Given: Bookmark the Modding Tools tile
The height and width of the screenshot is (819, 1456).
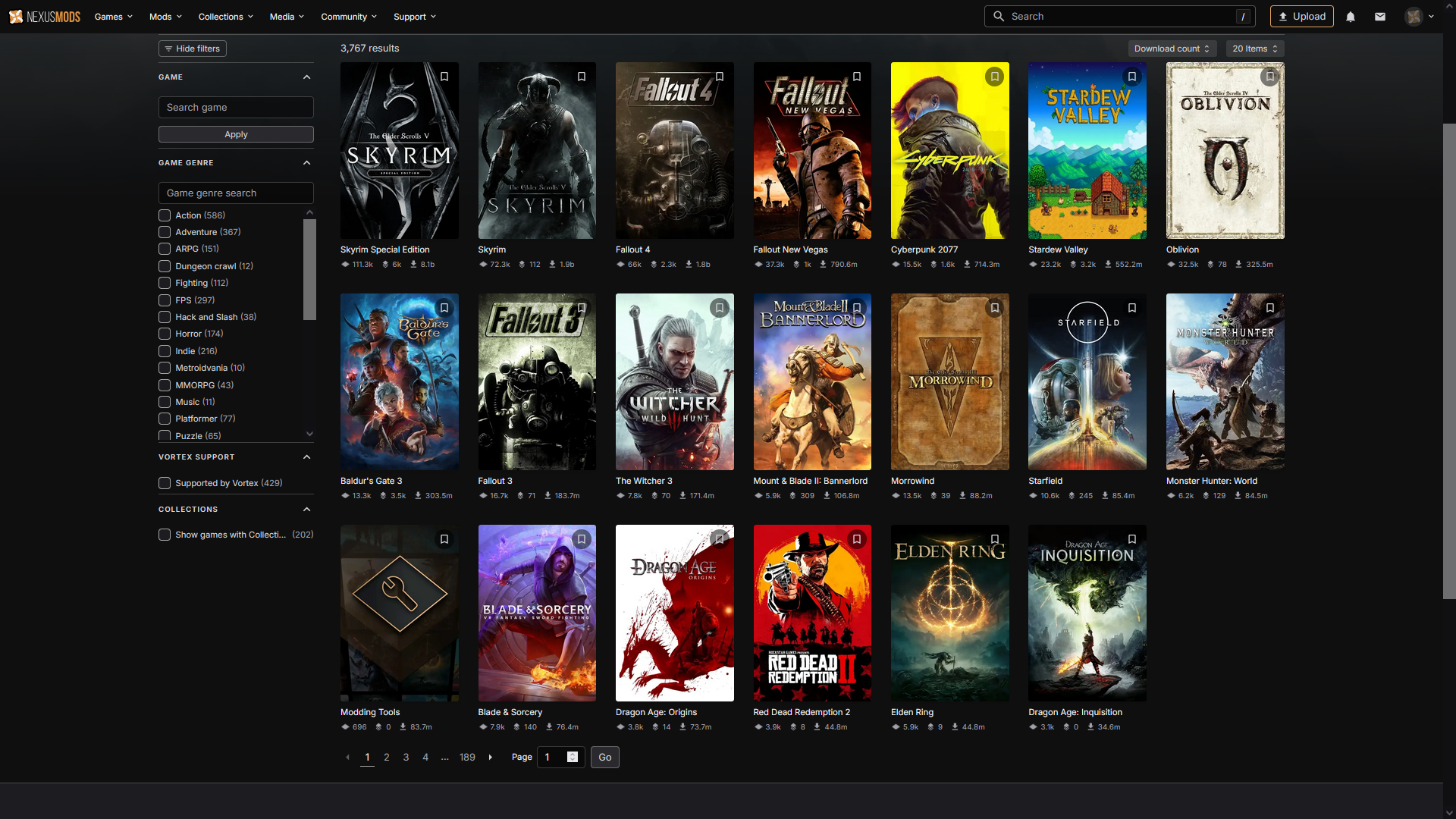Looking at the screenshot, I should tap(444, 539).
